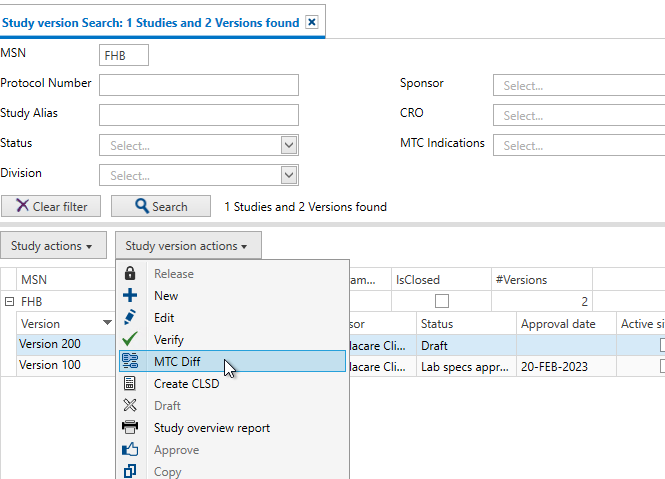This screenshot has height=479, width=665.
Task: Toggle the IsClosed checkbox for FHB
Action: [441, 301]
